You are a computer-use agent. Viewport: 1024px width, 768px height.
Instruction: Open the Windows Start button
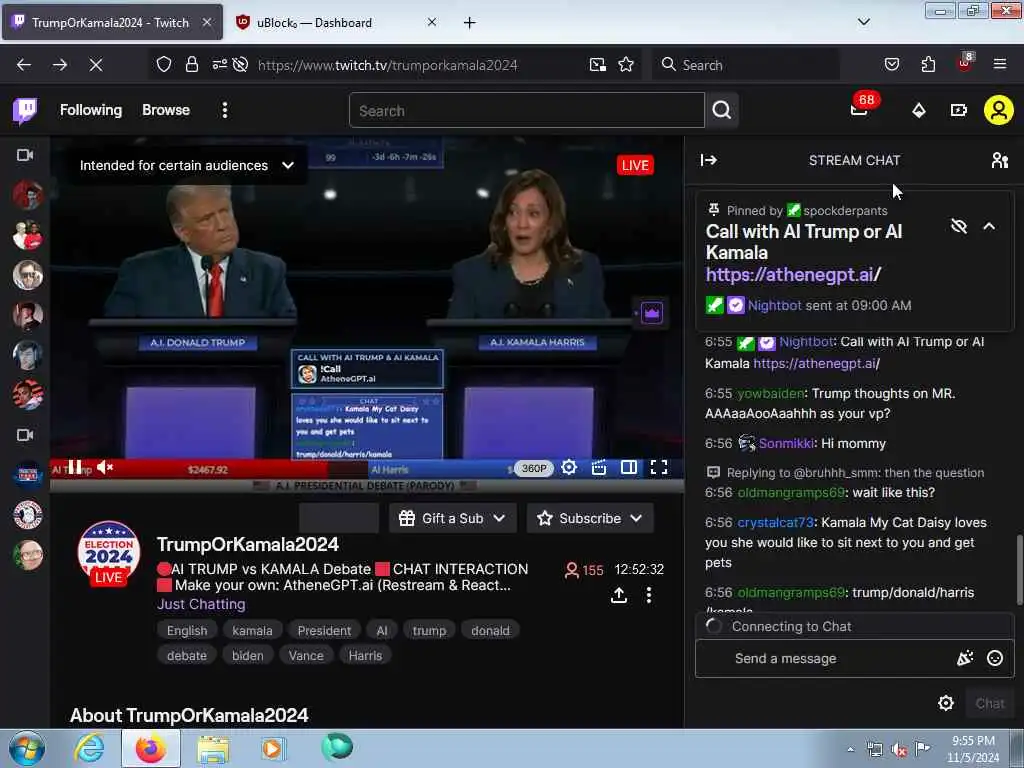tap(27, 748)
